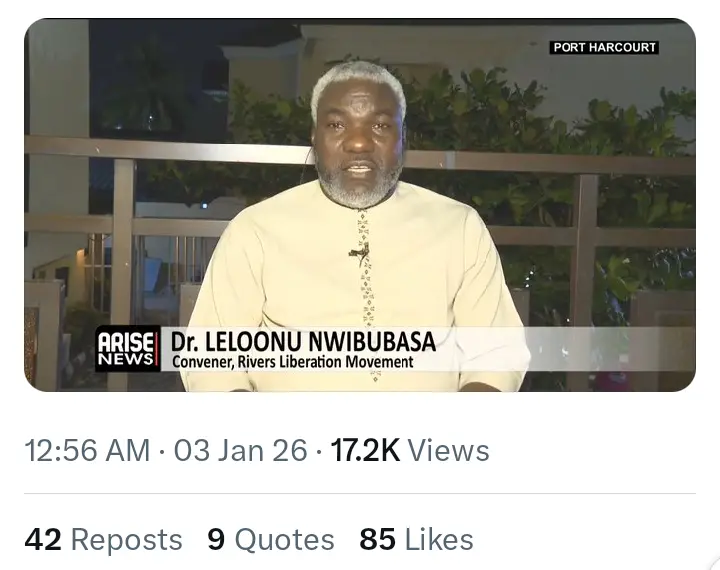Click the Reposts label
Viewport: 720px width, 570px height.
point(126,540)
